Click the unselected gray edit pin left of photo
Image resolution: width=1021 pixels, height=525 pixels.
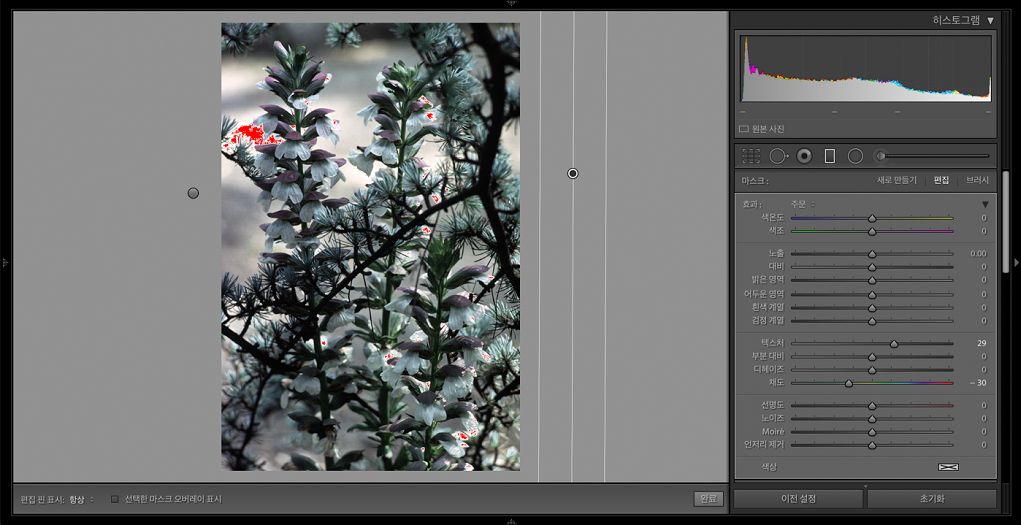tap(193, 193)
